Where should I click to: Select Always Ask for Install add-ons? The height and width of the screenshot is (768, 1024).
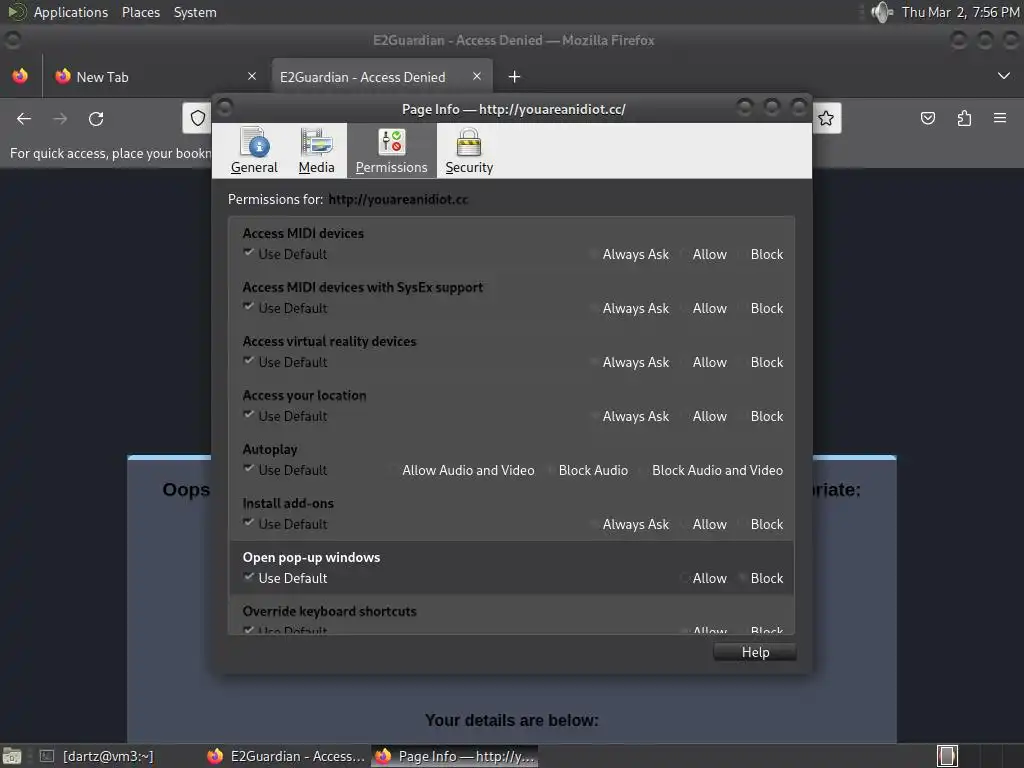630,524
